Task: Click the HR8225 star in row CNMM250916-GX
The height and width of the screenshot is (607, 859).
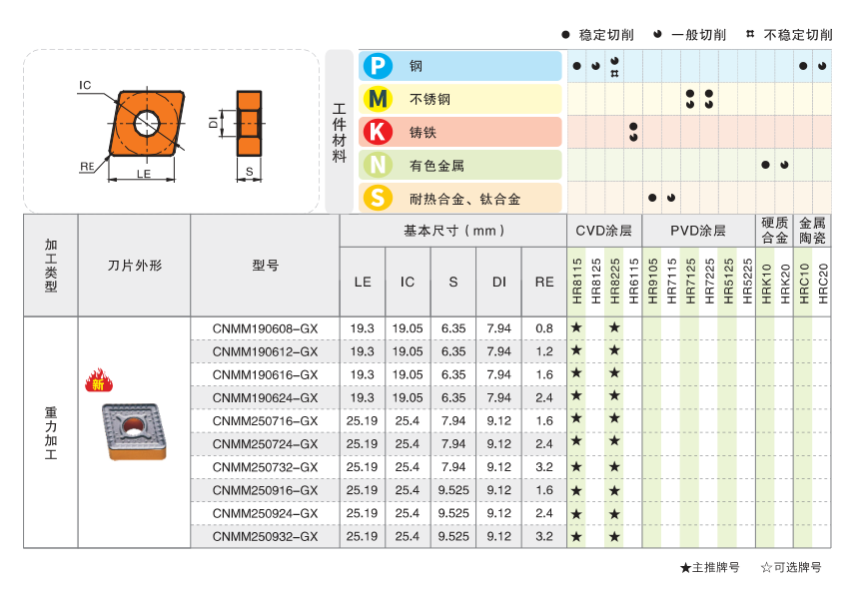Action: coord(615,491)
